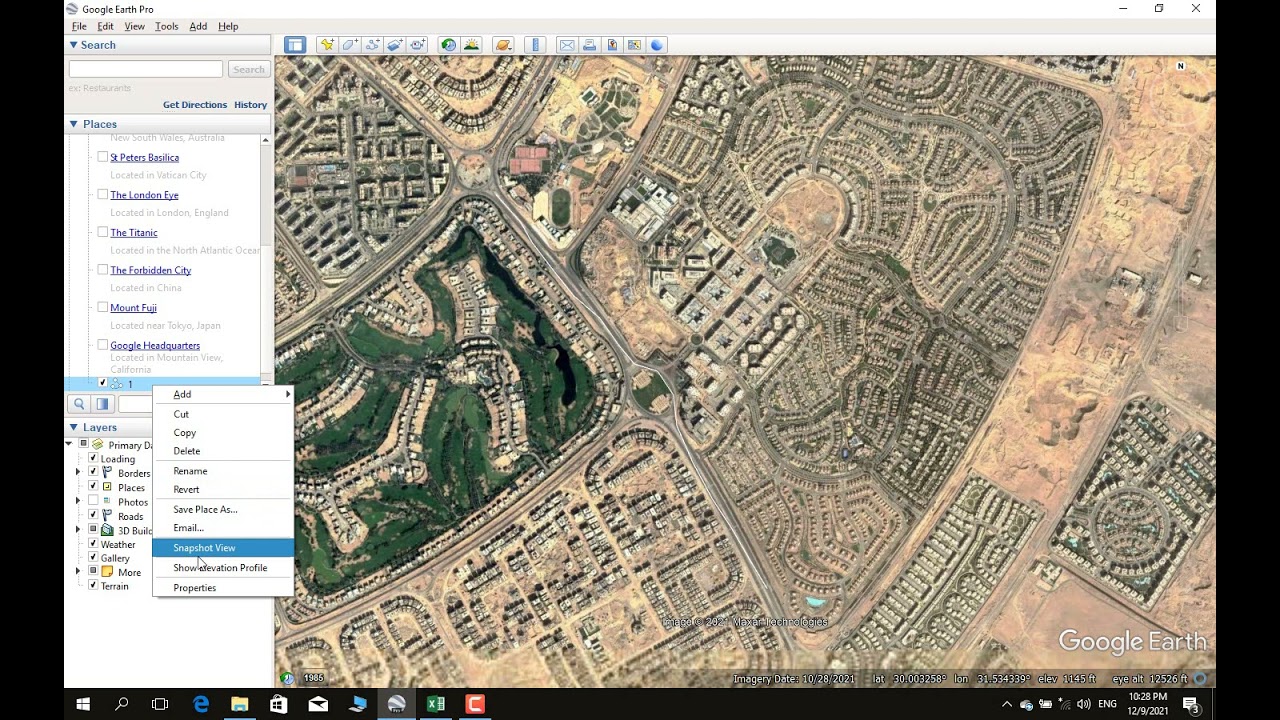Viewport: 1280px width, 720px height.
Task: Click the Get Directions link
Action: tap(195, 105)
